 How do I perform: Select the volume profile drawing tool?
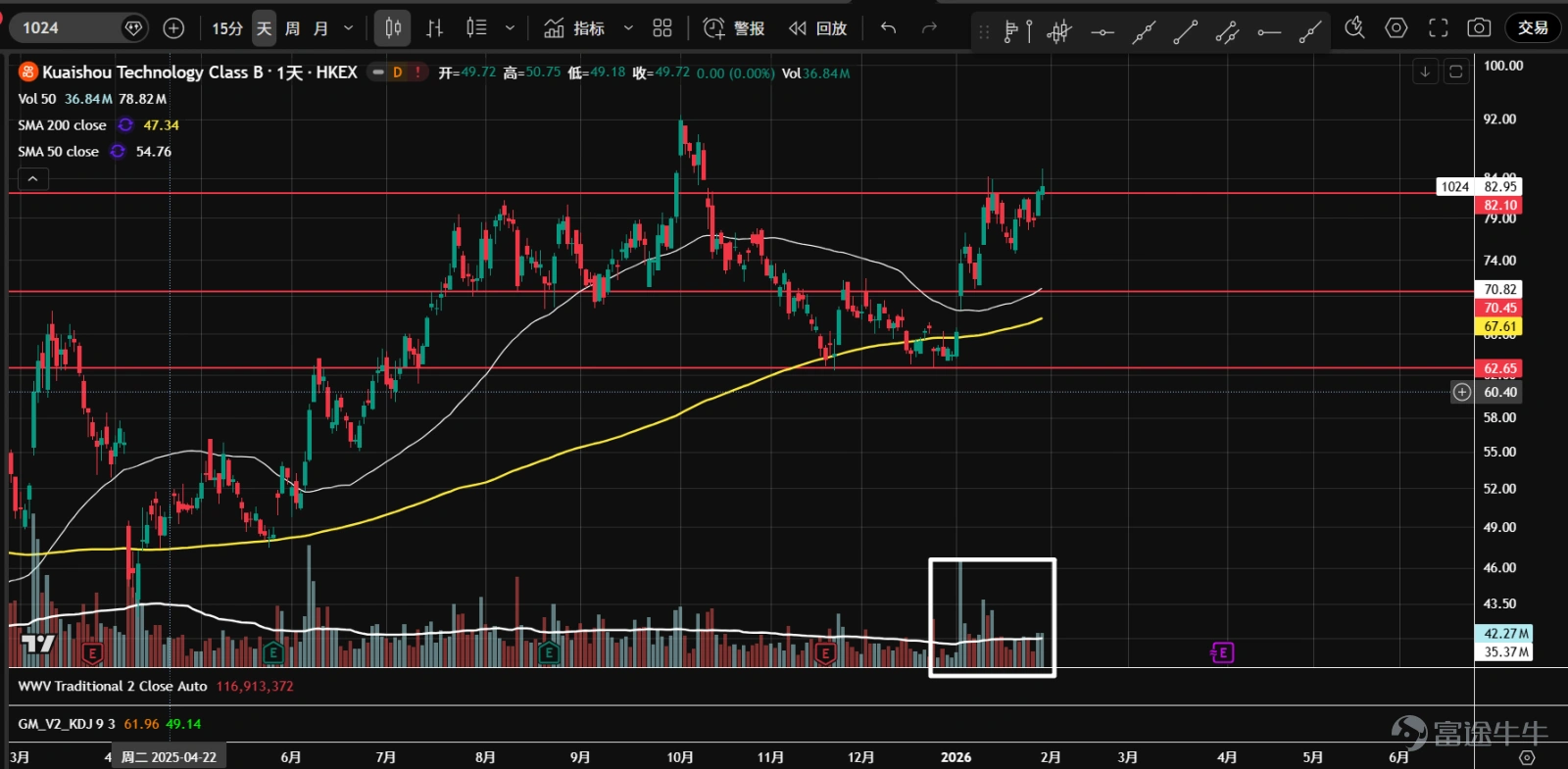coord(1018,31)
